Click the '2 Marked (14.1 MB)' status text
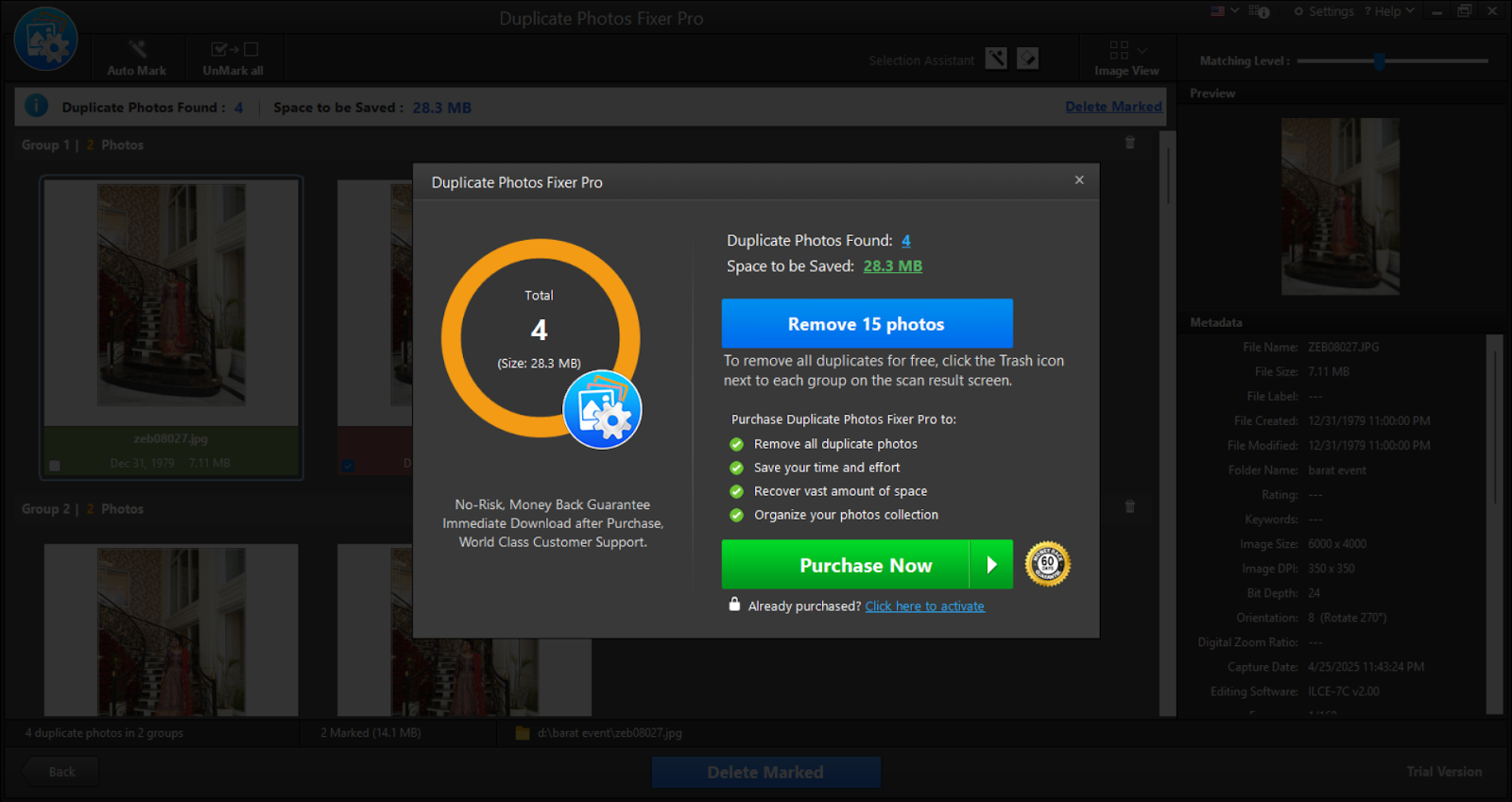 (370, 733)
